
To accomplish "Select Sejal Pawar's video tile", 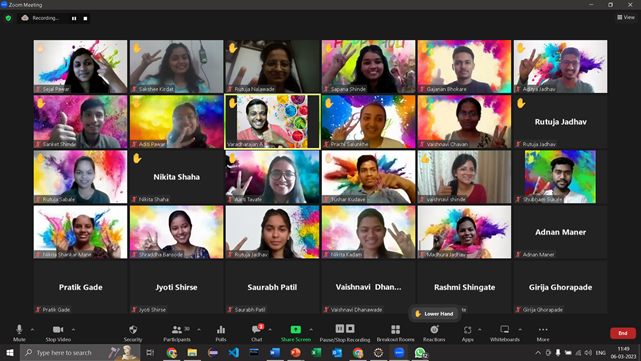I will point(81,66).
